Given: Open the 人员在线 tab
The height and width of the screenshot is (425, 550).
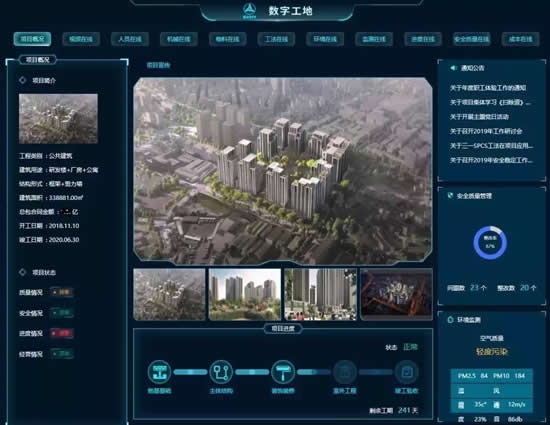Looking at the screenshot, I should pos(130,39).
